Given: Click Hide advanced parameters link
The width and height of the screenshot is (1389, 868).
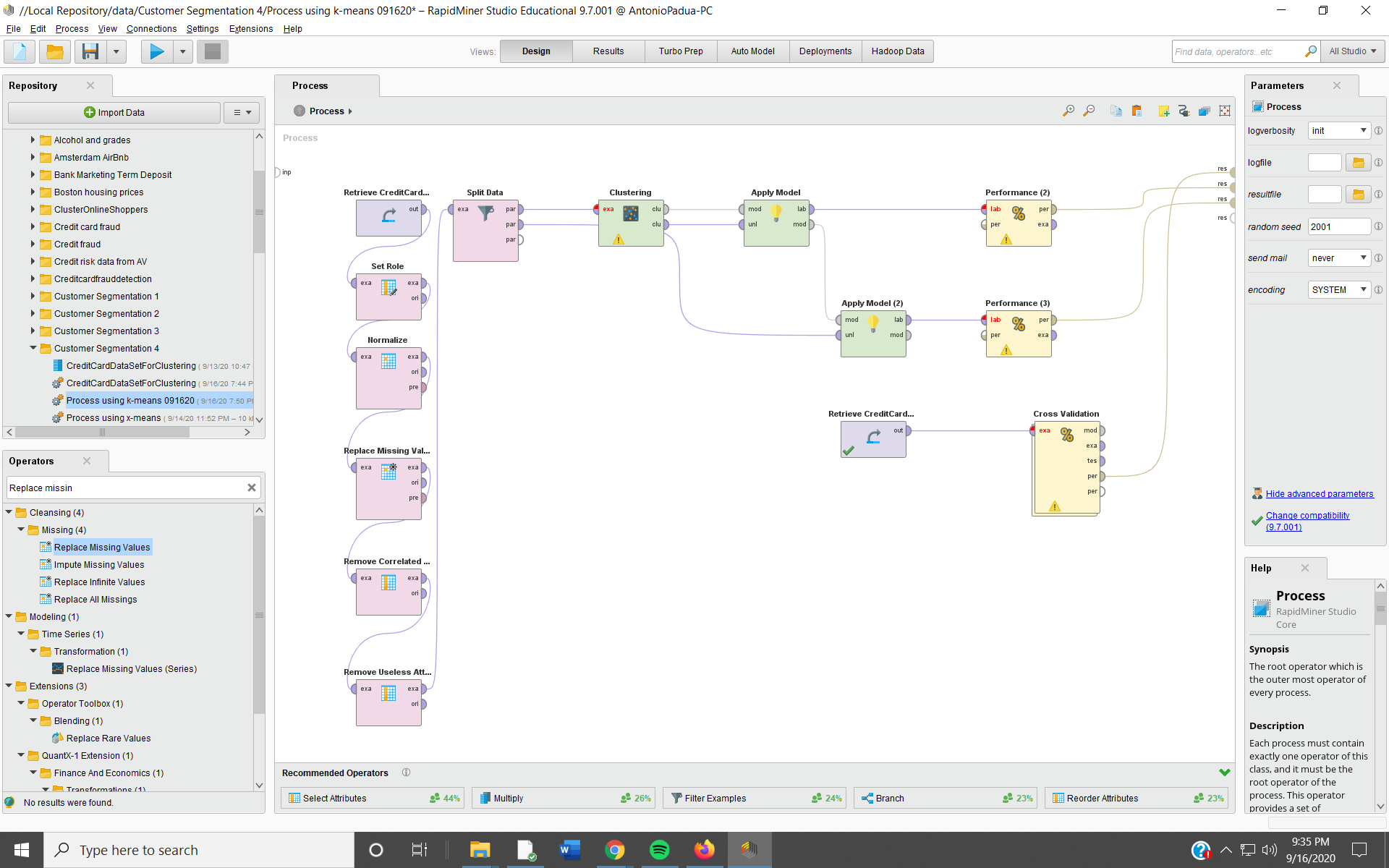Looking at the screenshot, I should click(1320, 493).
